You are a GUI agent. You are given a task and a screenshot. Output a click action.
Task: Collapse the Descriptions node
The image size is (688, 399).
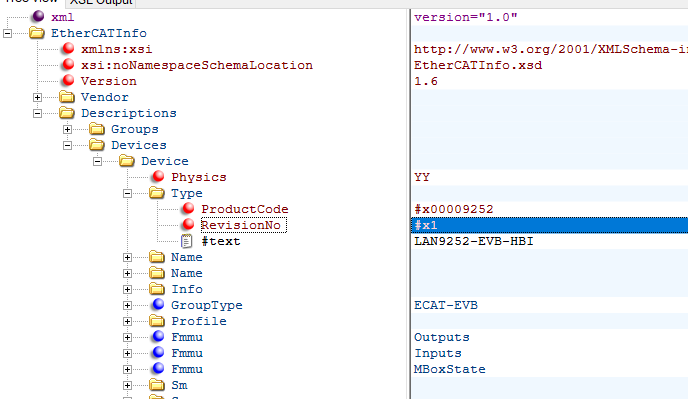tap(37, 113)
